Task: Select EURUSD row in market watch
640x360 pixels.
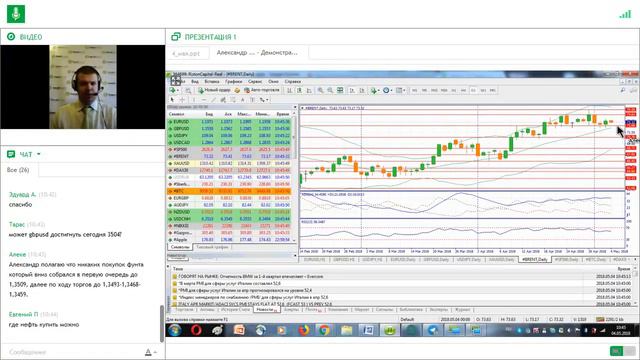Action: tap(229, 122)
